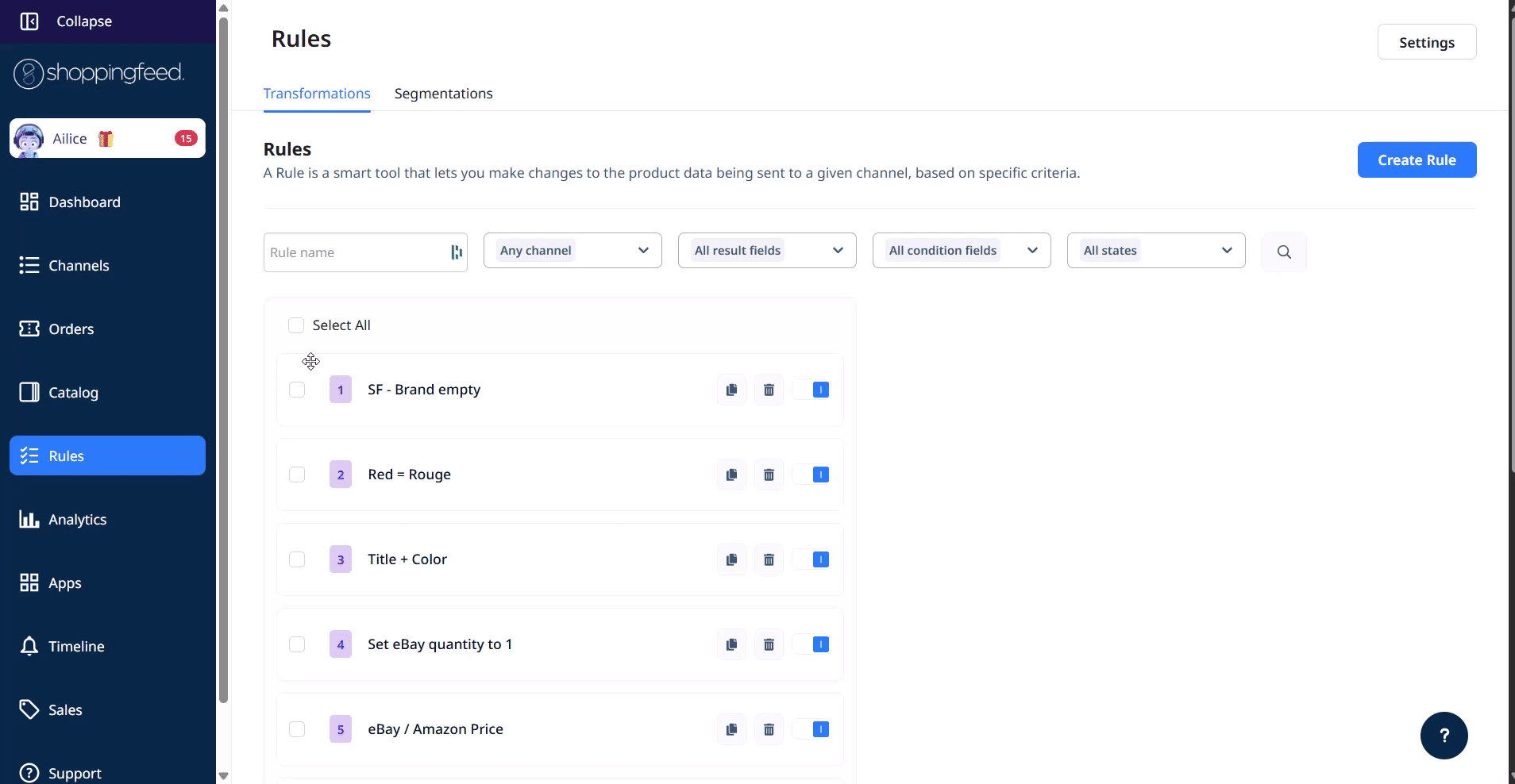Duplicate the Title + Color rule
Viewport: 1515px width, 784px height.
(x=731, y=559)
